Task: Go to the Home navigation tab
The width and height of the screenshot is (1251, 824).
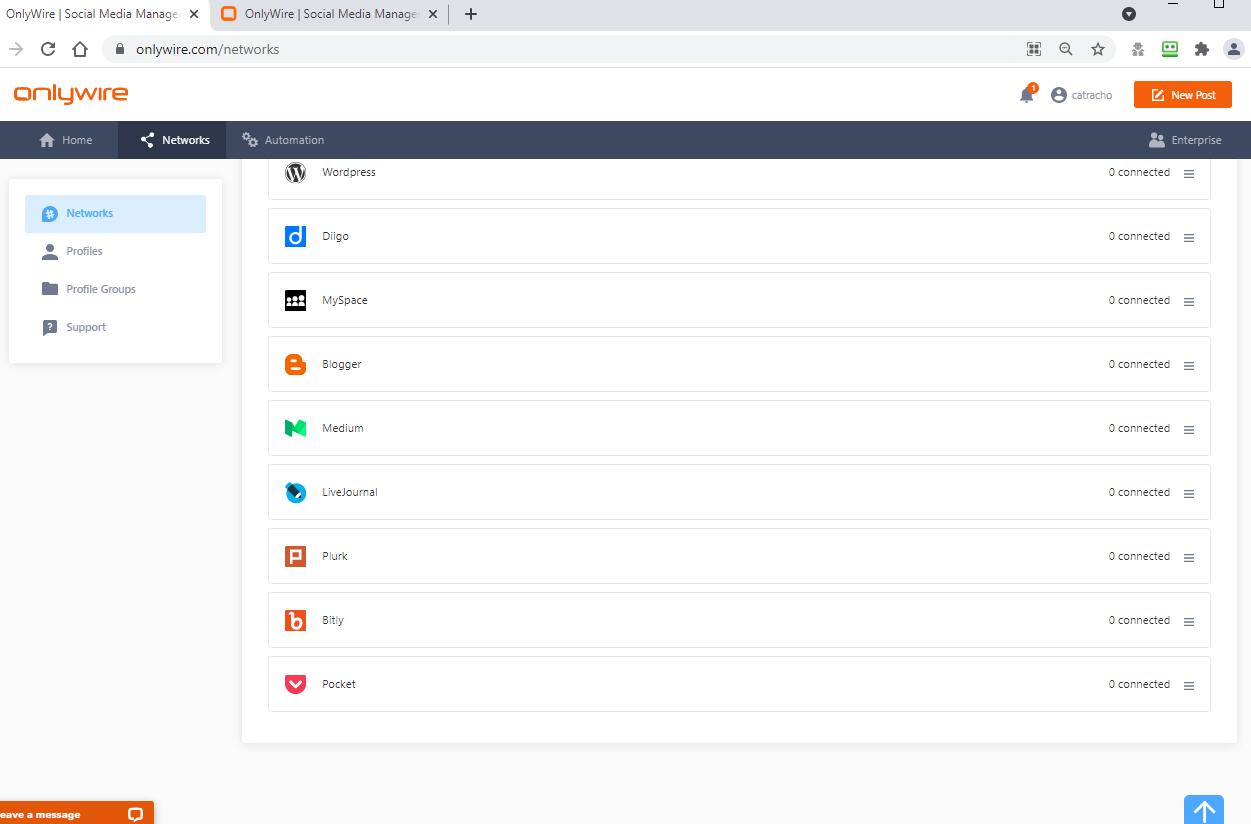Action: (x=66, y=140)
